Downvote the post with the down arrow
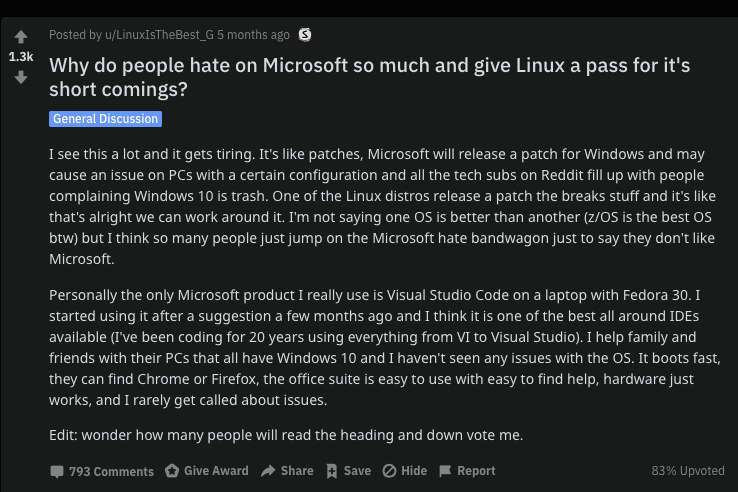The image size is (738, 492). point(21,77)
